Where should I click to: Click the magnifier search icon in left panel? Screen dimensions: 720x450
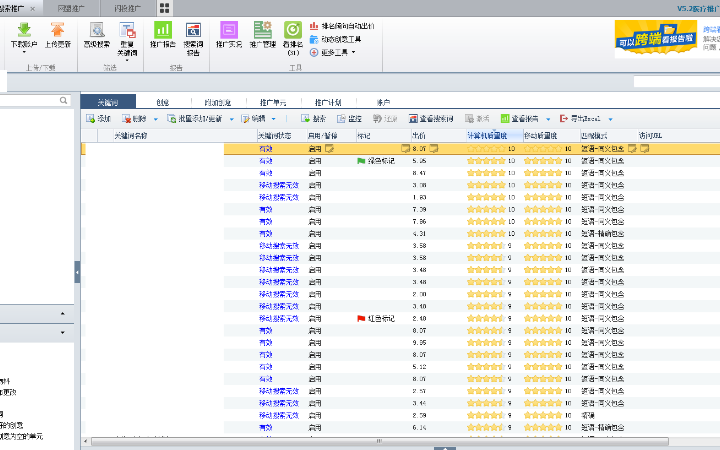click(x=63, y=100)
